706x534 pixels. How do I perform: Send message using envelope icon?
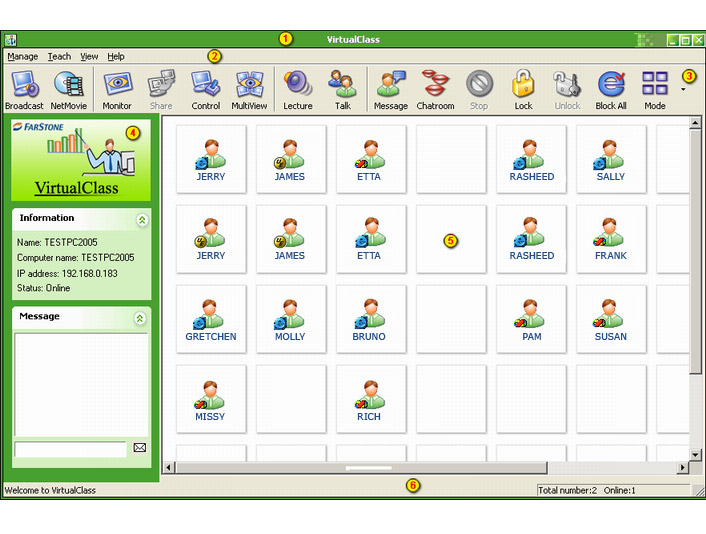point(140,448)
